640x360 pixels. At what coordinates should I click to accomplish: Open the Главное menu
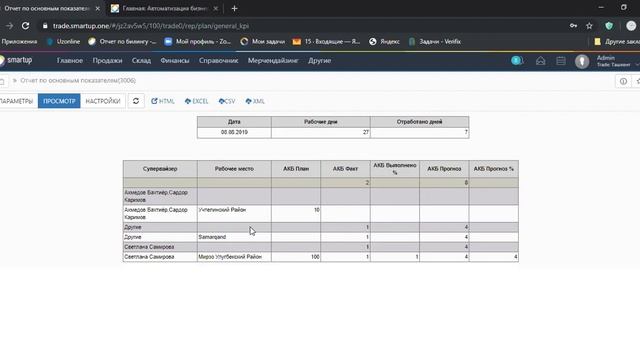[x=70, y=60]
